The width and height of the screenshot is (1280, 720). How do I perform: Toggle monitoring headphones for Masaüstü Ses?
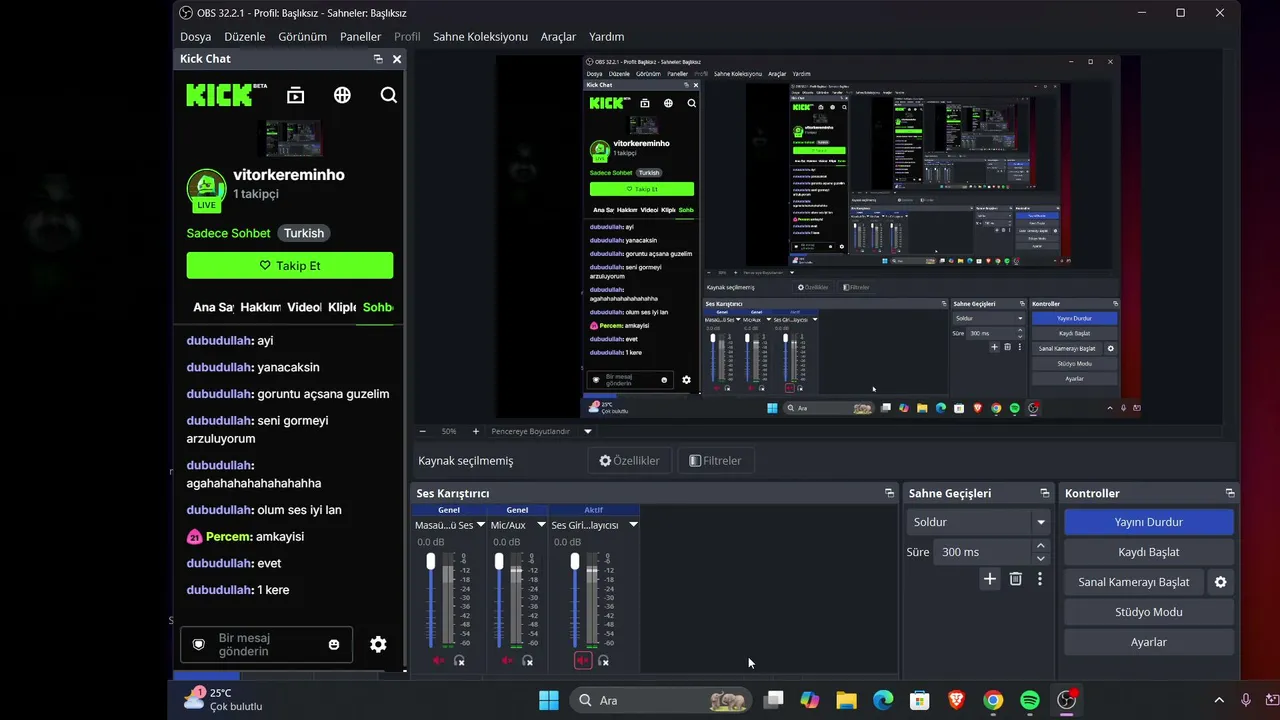pyautogui.click(x=459, y=660)
